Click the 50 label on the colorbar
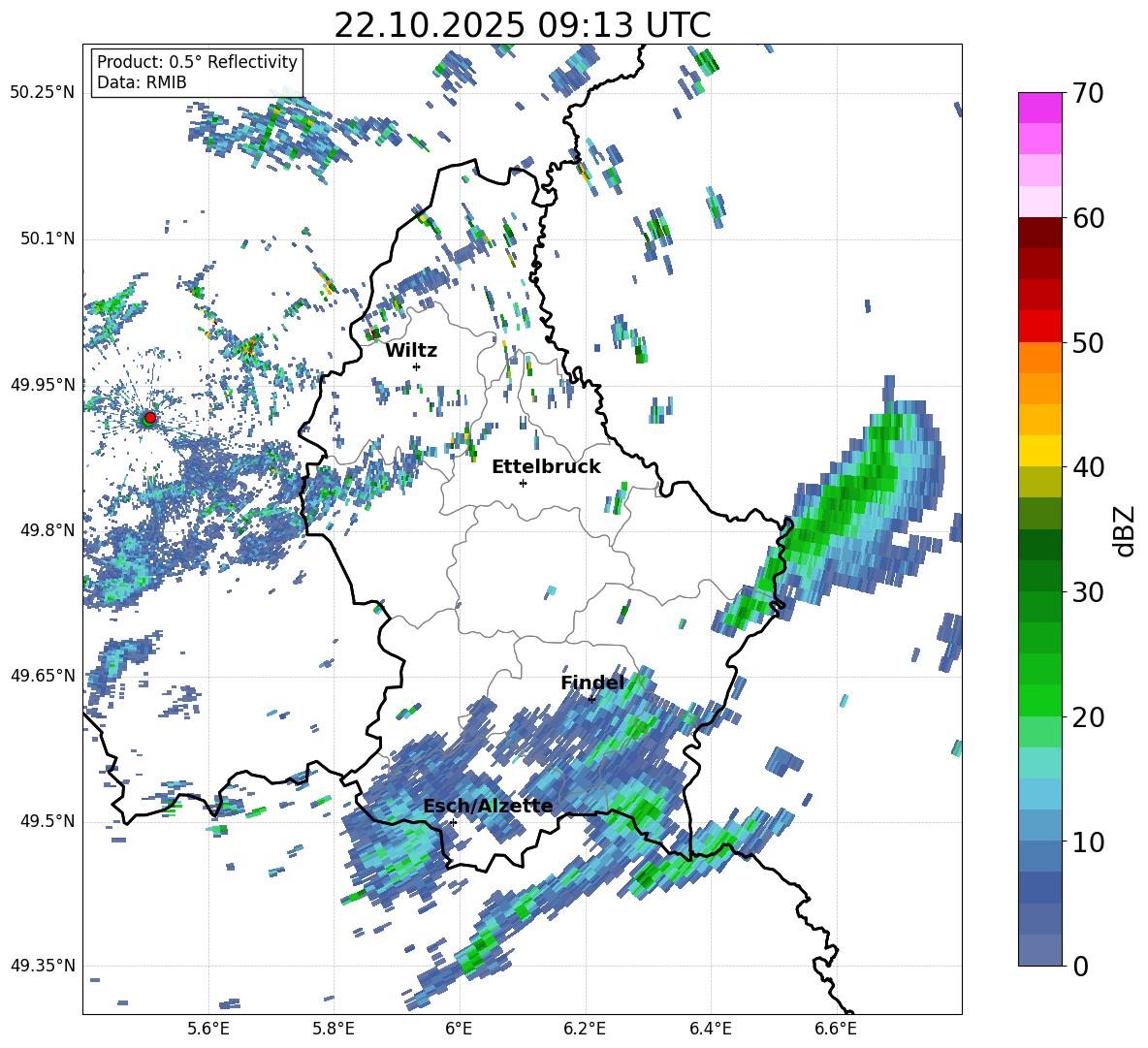 [x=1088, y=342]
